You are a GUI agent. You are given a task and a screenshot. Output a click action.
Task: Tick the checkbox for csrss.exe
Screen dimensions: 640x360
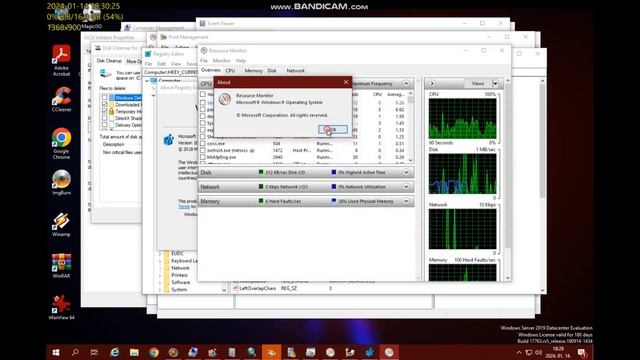coord(203,143)
